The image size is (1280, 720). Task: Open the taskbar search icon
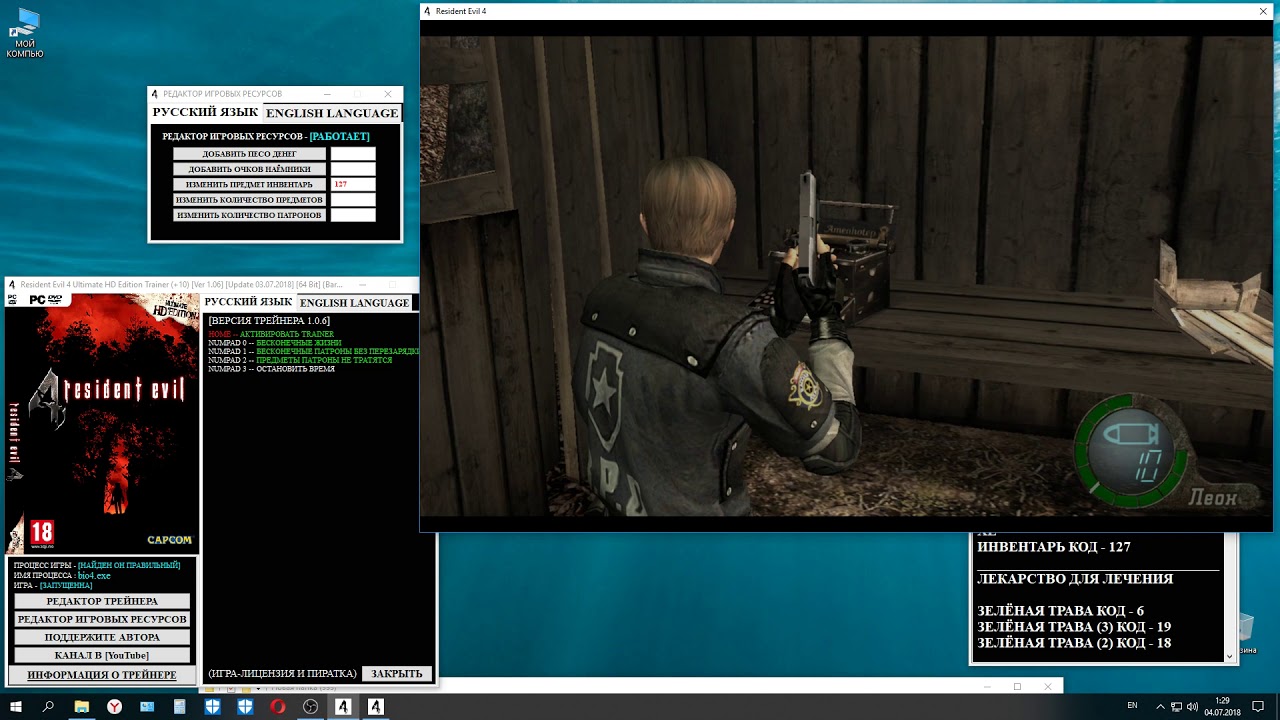48,706
